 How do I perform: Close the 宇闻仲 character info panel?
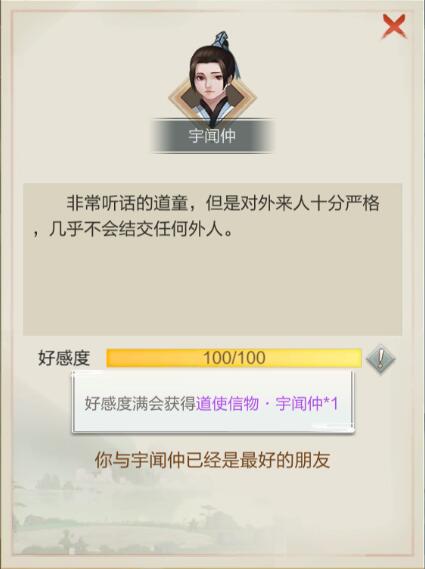(x=393, y=26)
